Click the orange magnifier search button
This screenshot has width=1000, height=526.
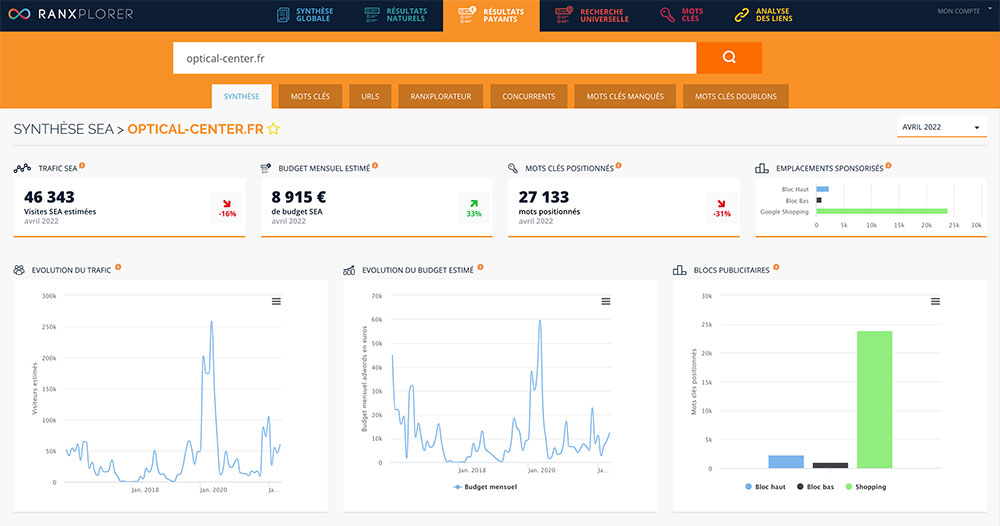[729, 57]
